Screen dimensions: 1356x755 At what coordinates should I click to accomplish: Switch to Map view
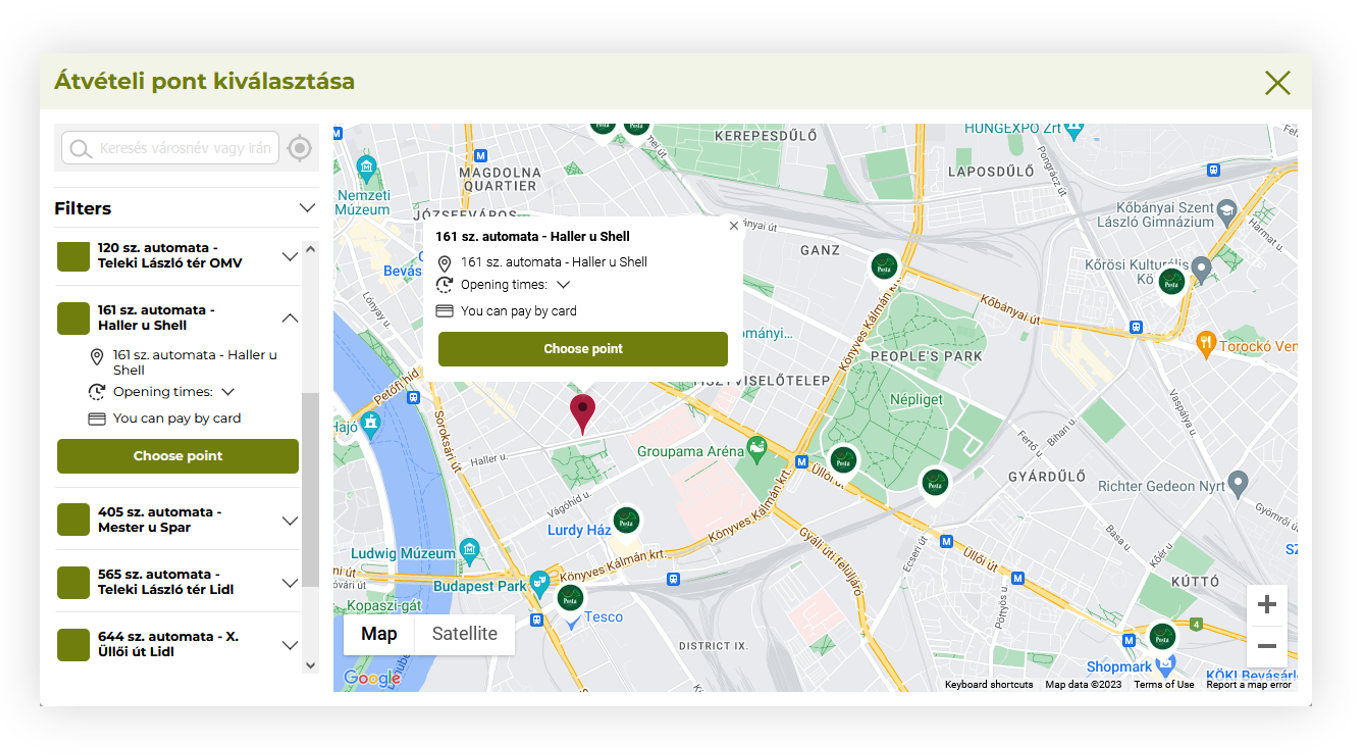pos(379,634)
